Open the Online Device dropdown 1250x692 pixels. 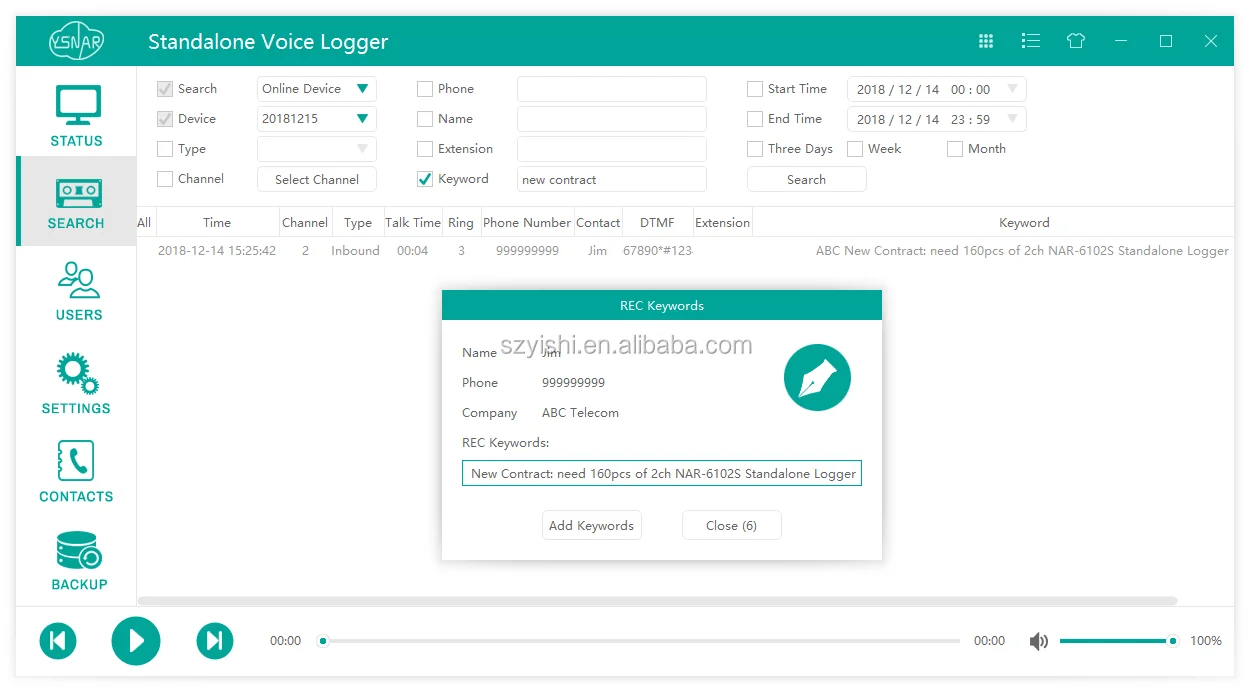(316, 88)
